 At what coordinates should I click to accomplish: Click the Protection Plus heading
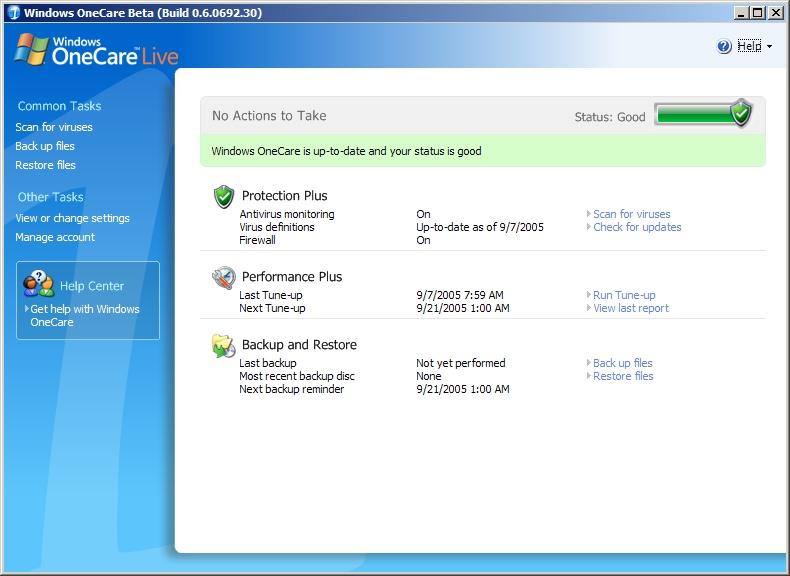tap(285, 196)
